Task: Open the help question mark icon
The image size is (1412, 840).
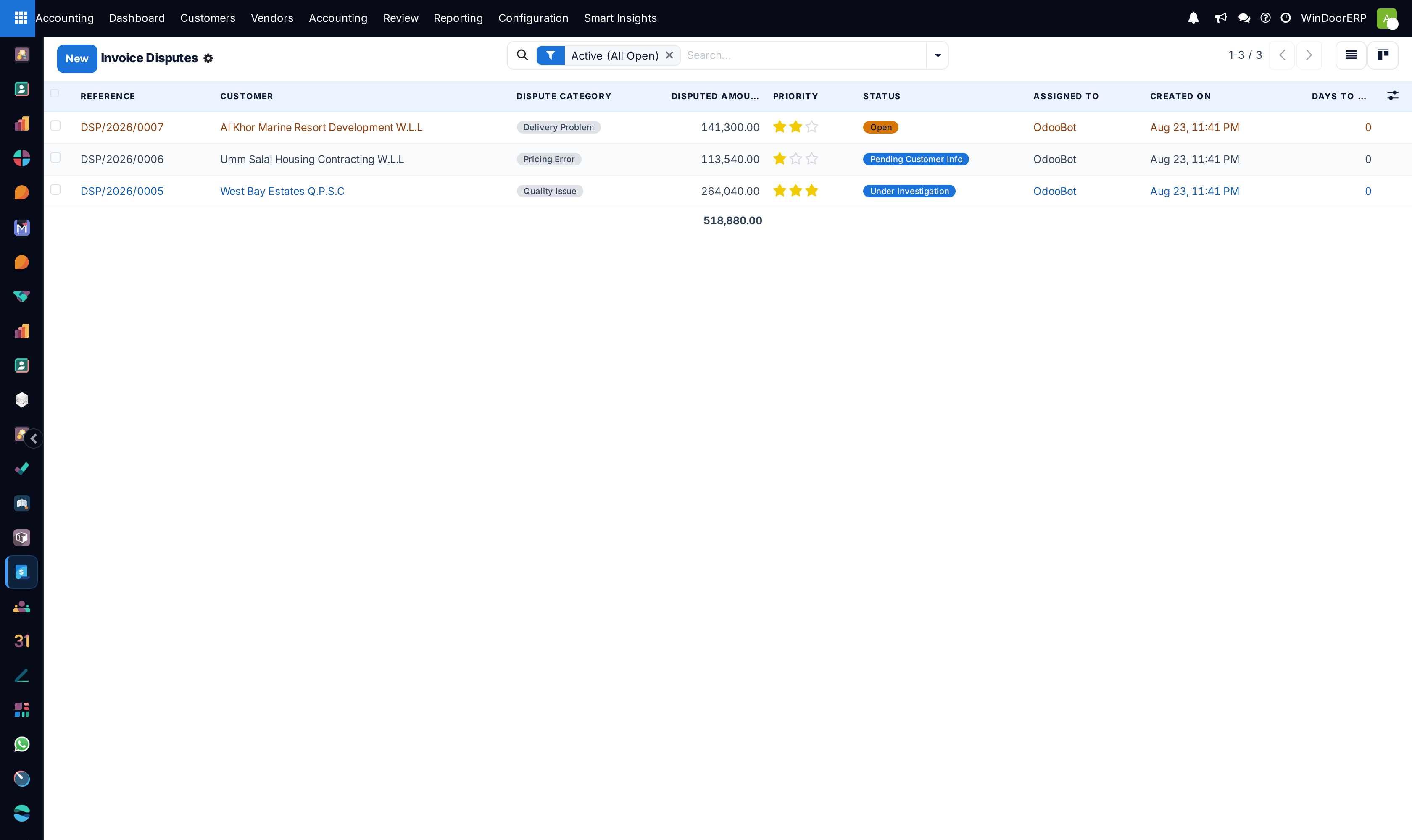Action: tap(1265, 18)
